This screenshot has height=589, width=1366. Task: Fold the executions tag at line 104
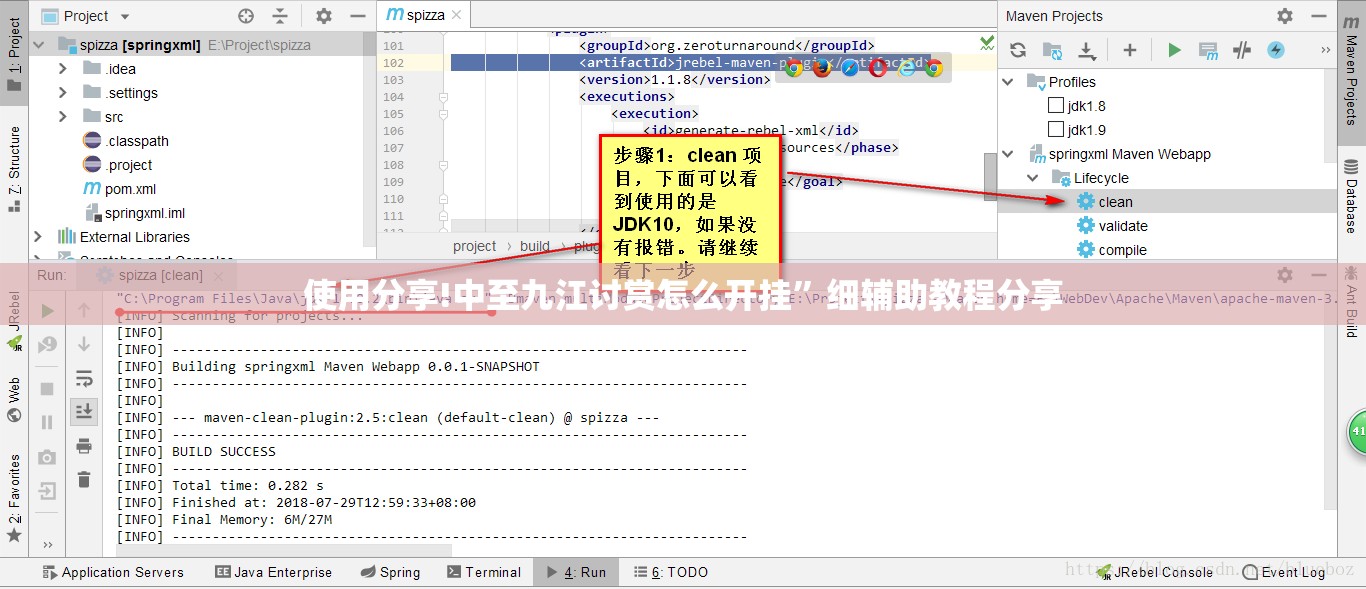click(x=443, y=97)
